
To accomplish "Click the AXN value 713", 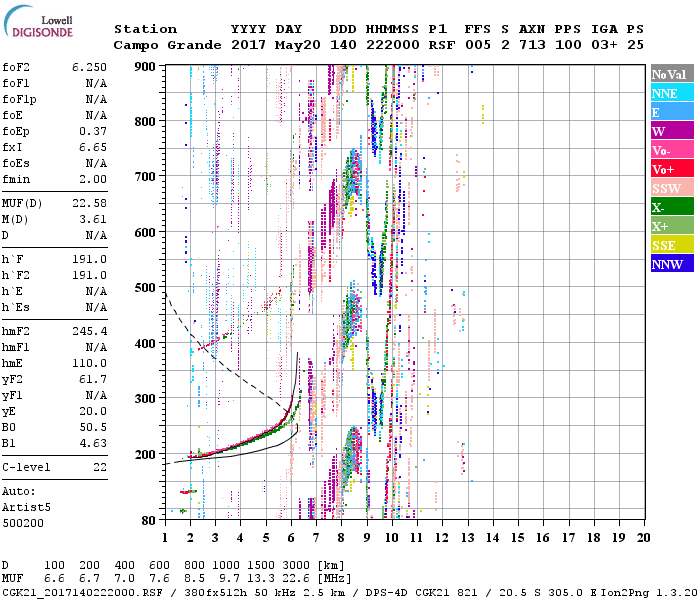I will [532, 45].
